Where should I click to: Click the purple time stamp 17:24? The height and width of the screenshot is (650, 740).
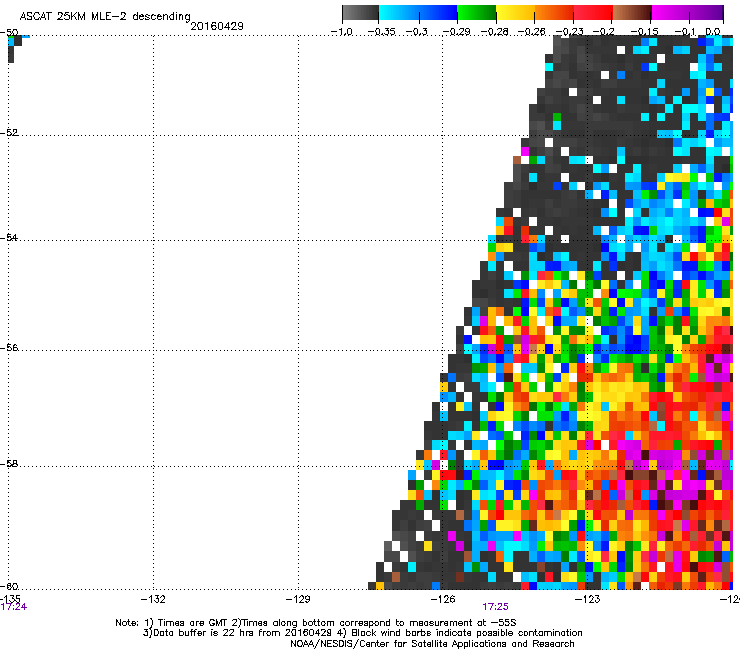tap(14, 607)
